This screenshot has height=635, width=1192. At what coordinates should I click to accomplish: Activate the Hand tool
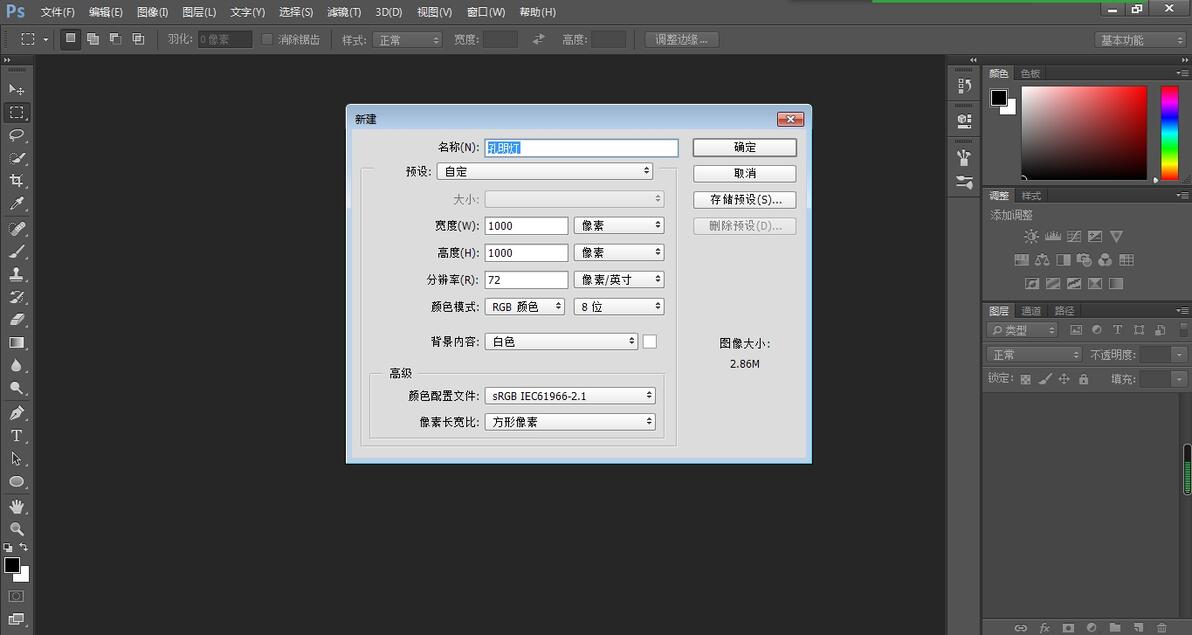pyautogui.click(x=17, y=506)
